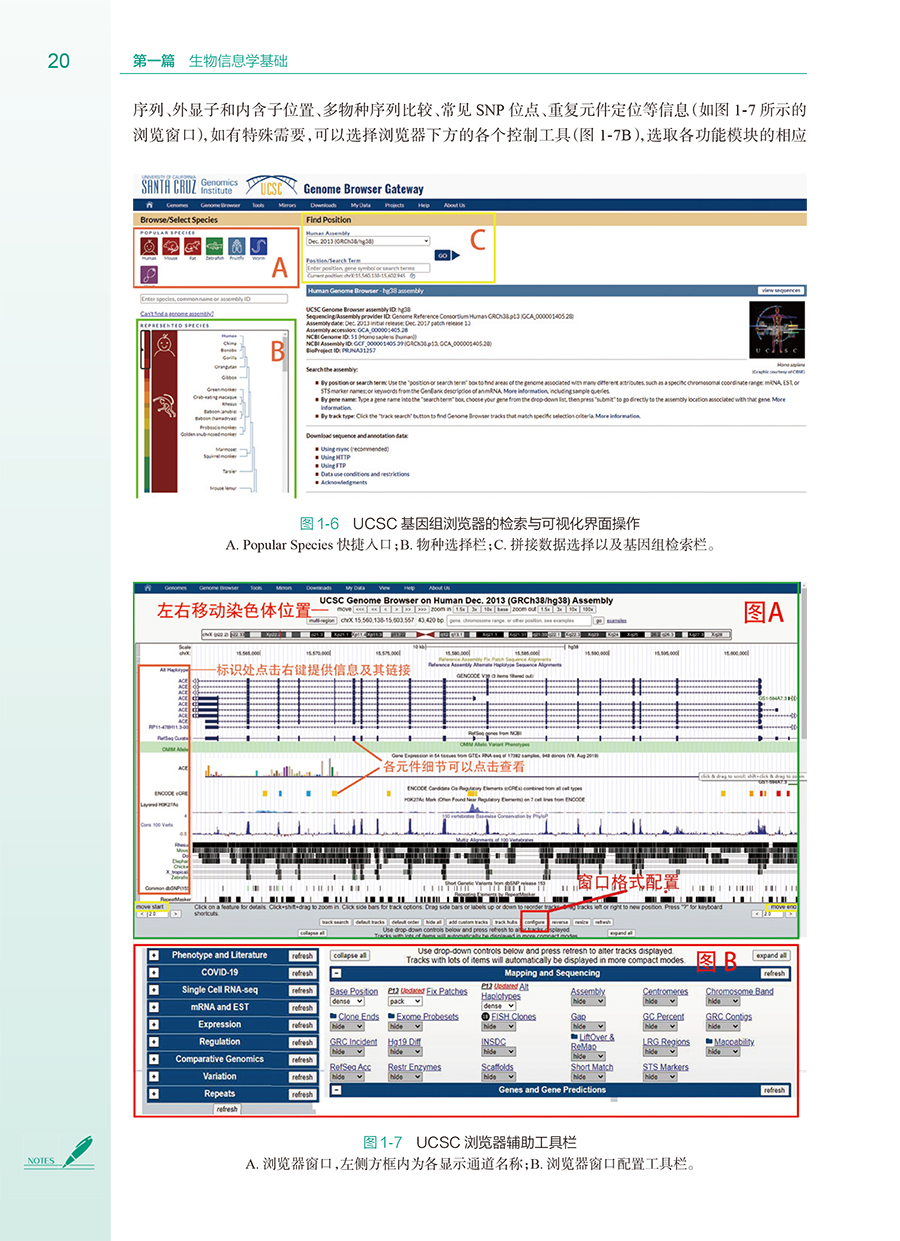This screenshot has height=1241, width=900.
Task: Collapse the Genes and Gene Predictions section
Action: (337, 1090)
